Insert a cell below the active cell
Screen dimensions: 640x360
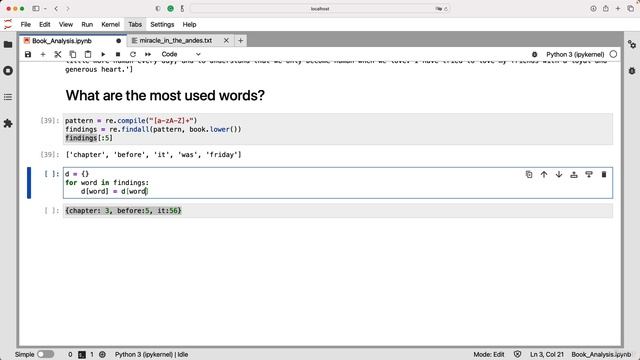(x=589, y=175)
